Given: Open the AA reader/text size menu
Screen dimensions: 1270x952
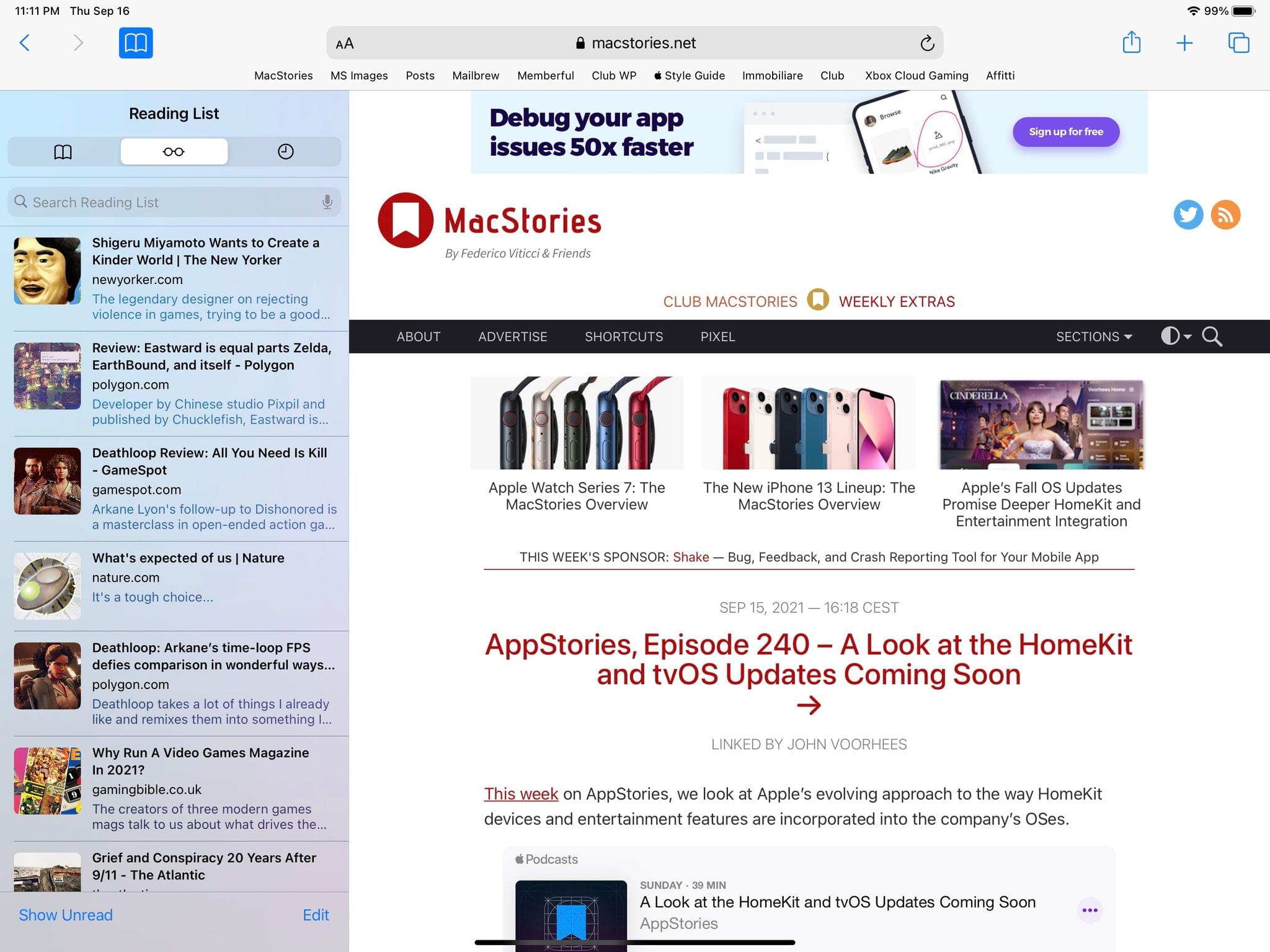Looking at the screenshot, I should point(345,43).
